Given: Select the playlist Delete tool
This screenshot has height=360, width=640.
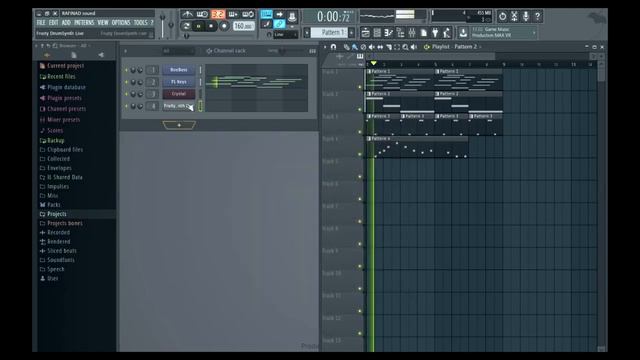Looking at the screenshot, I should tap(363, 47).
